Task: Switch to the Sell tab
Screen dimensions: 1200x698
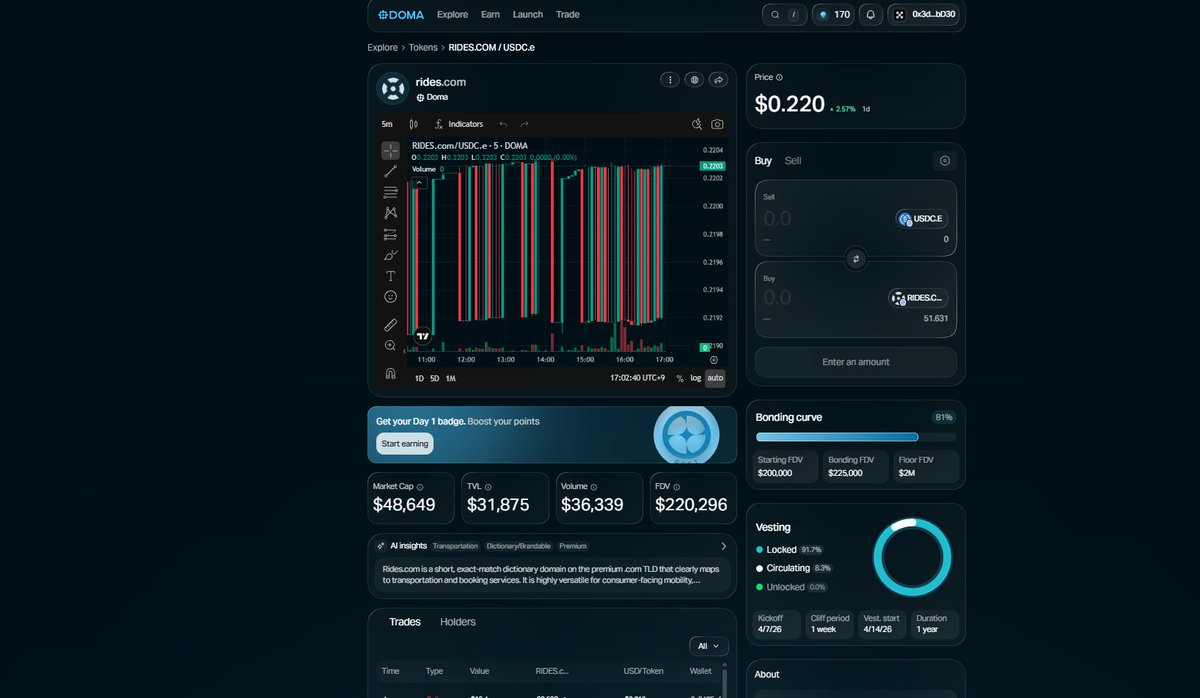Action: pyautogui.click(x=793, y=161)
